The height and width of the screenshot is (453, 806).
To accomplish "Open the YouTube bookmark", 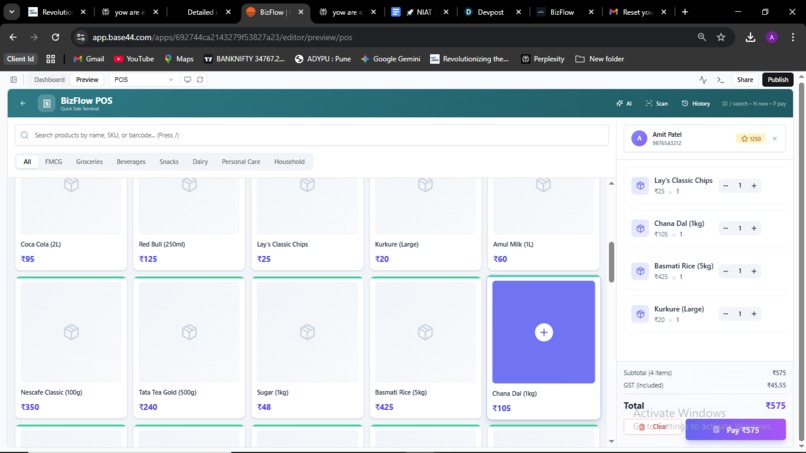I will (x=134, y=59).
